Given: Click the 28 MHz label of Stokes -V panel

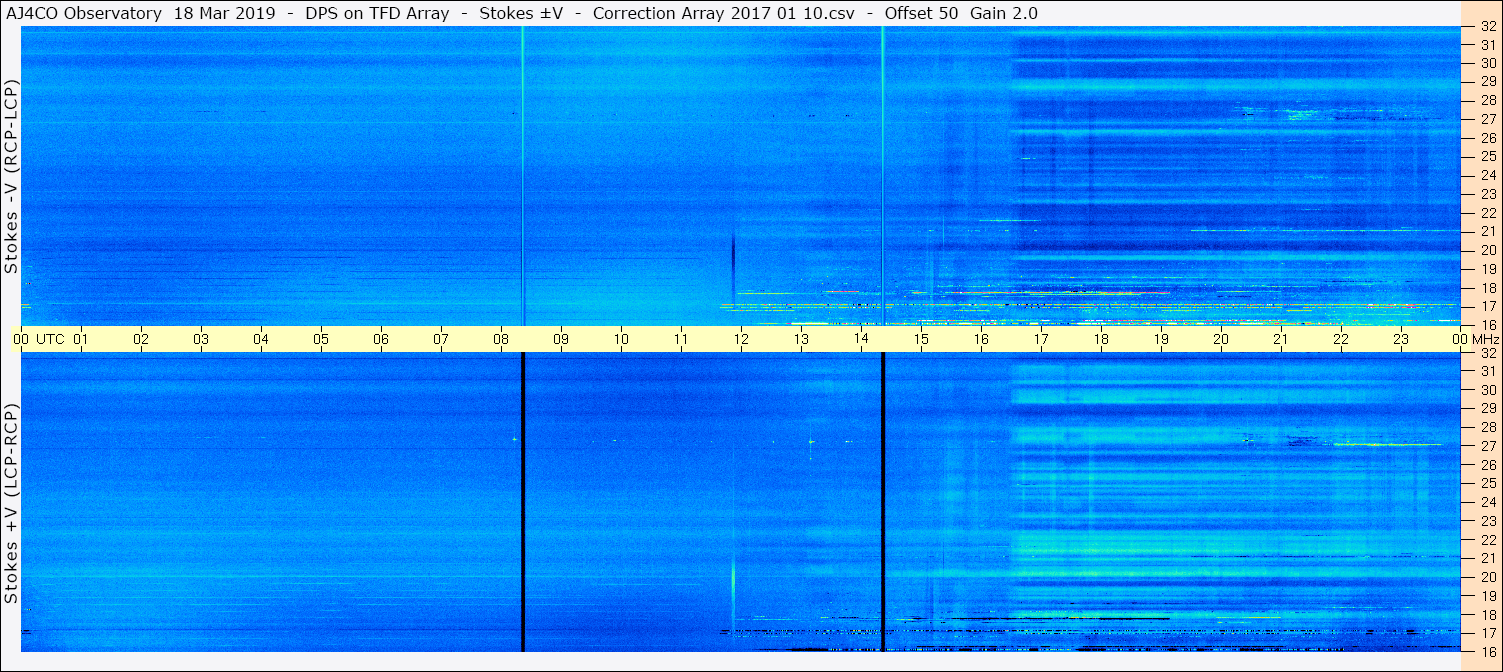Looking at the screenshot, I should click(1488, 100).
